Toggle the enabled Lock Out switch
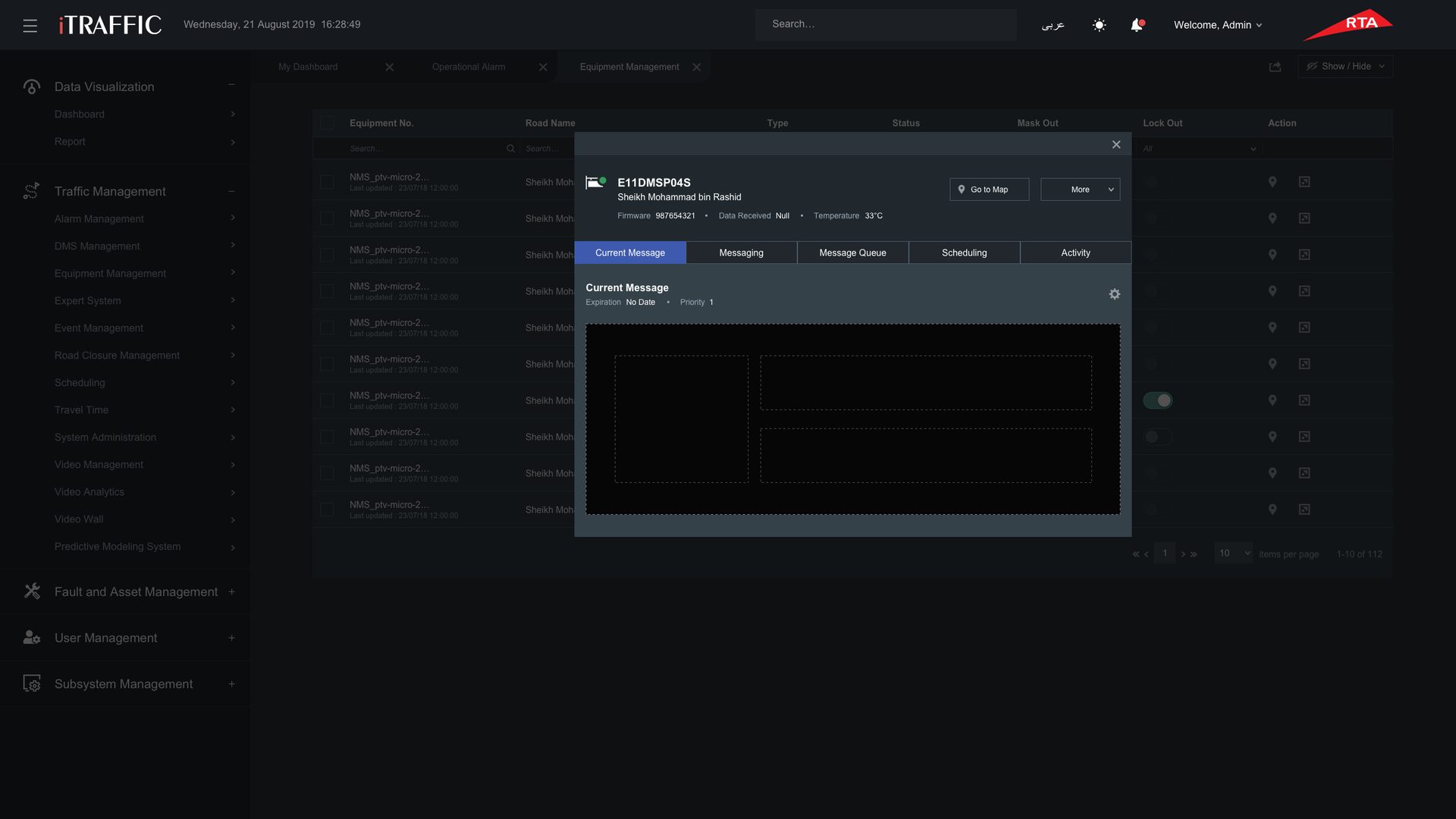 click(1158, 400)
